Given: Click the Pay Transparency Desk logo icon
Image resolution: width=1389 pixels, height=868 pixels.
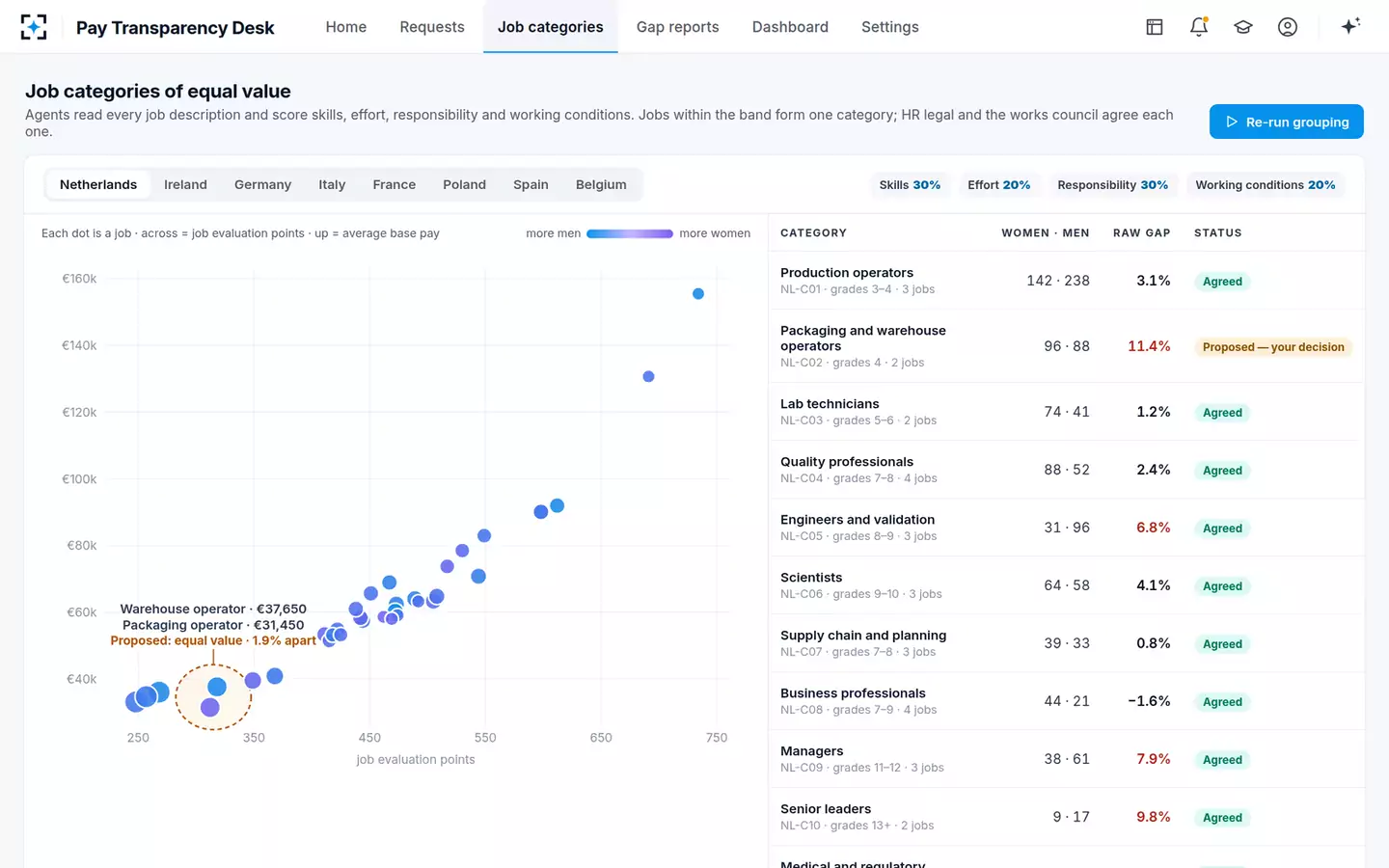Looking at the screenshot, I should tap(34, 27).
